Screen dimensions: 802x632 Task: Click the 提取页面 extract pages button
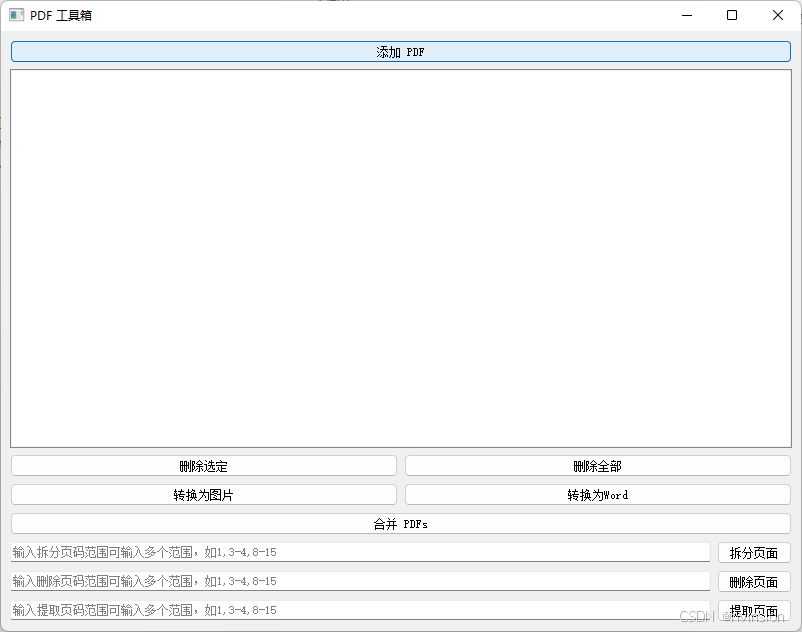point(754,610)
